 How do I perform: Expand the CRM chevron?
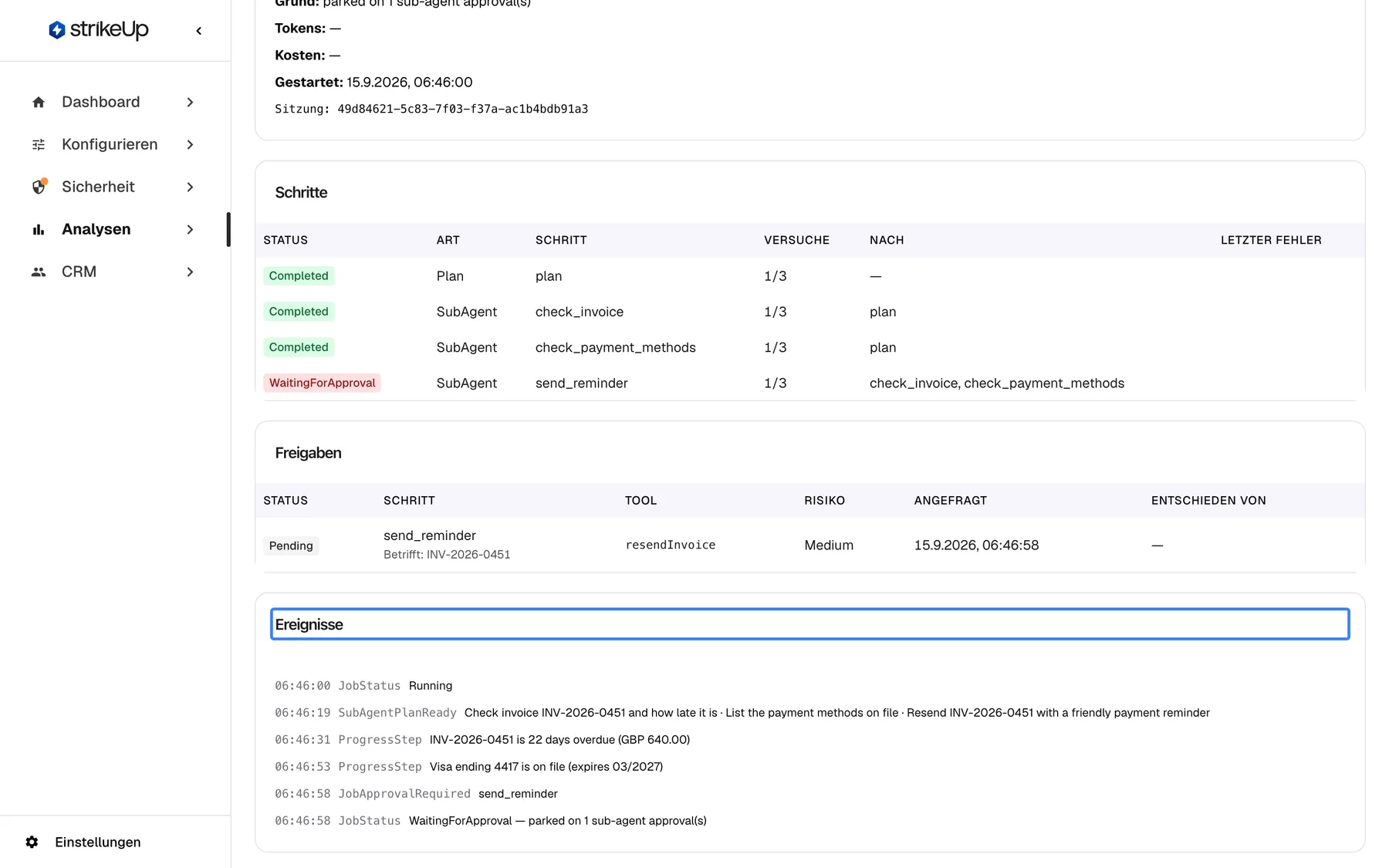[x=190, y=272]
